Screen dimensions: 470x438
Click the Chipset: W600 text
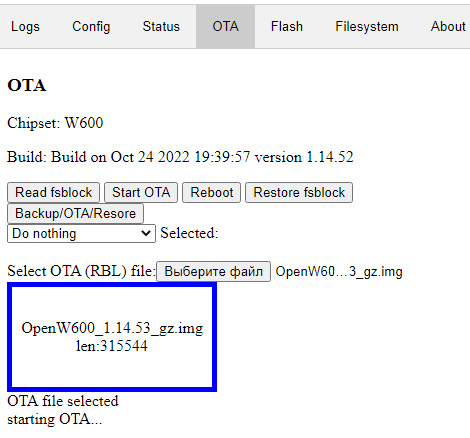coord(55,123)
